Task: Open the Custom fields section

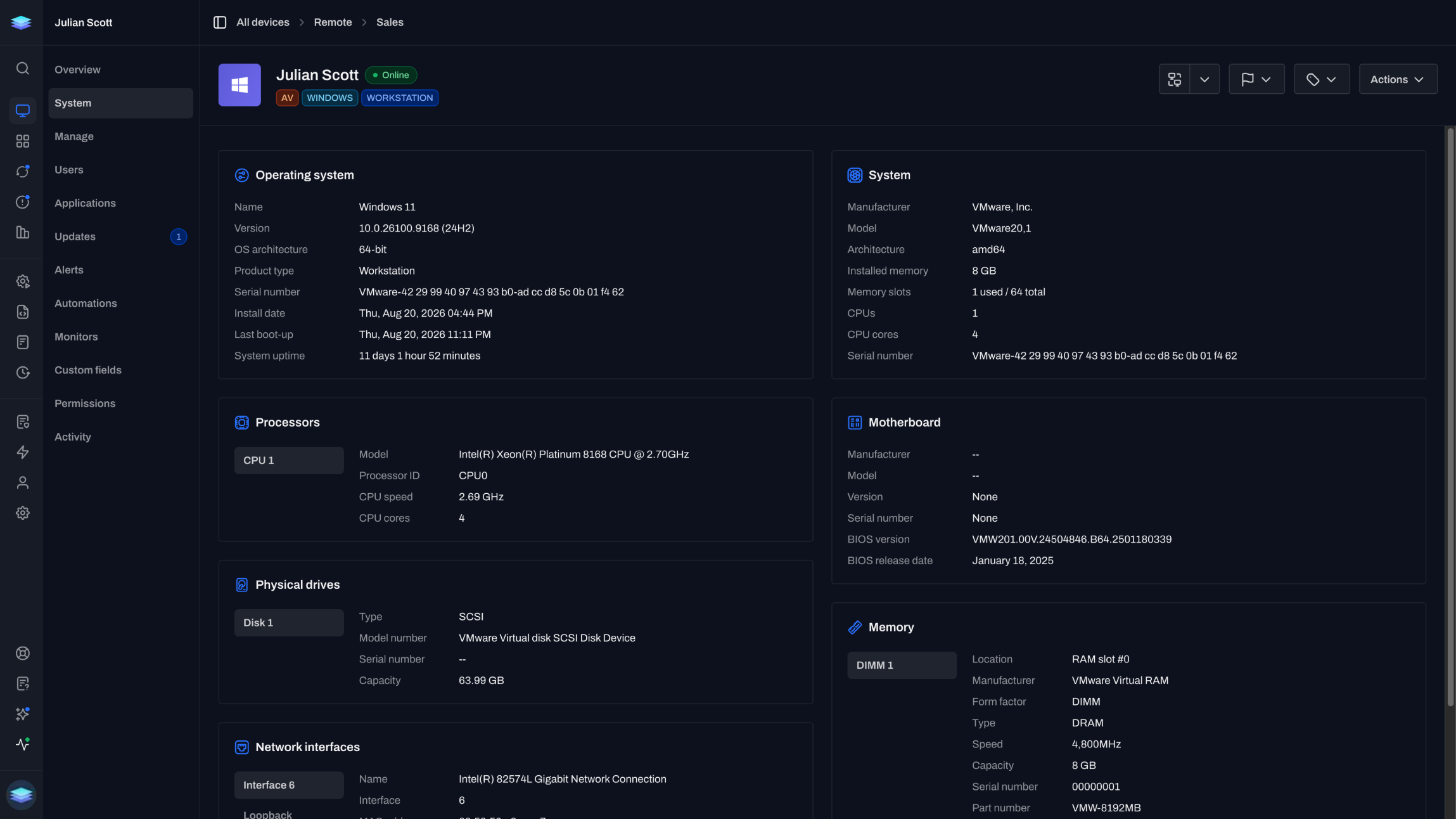Action: coord(120,370)
